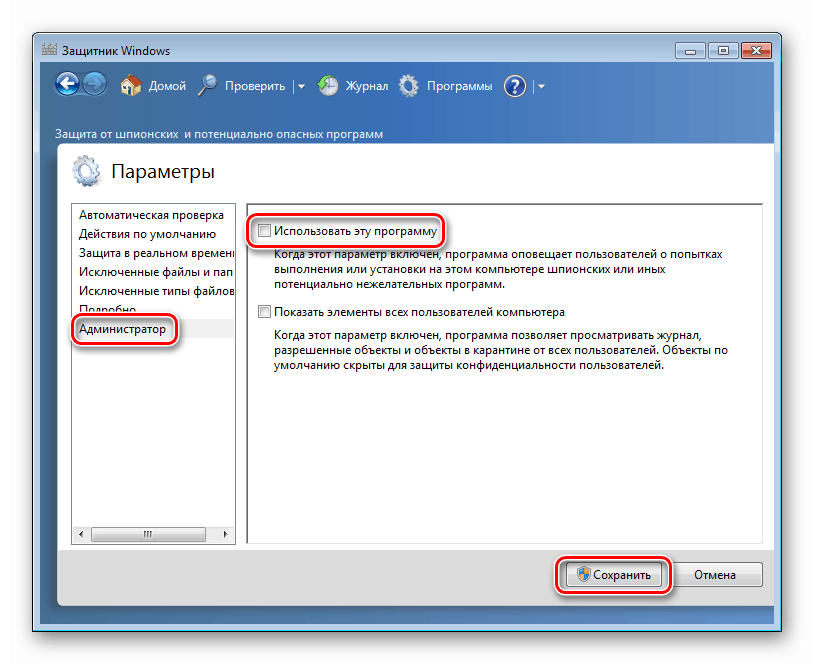
Task: Click the Back navigation arrow
Action: [x=67, y=84]
